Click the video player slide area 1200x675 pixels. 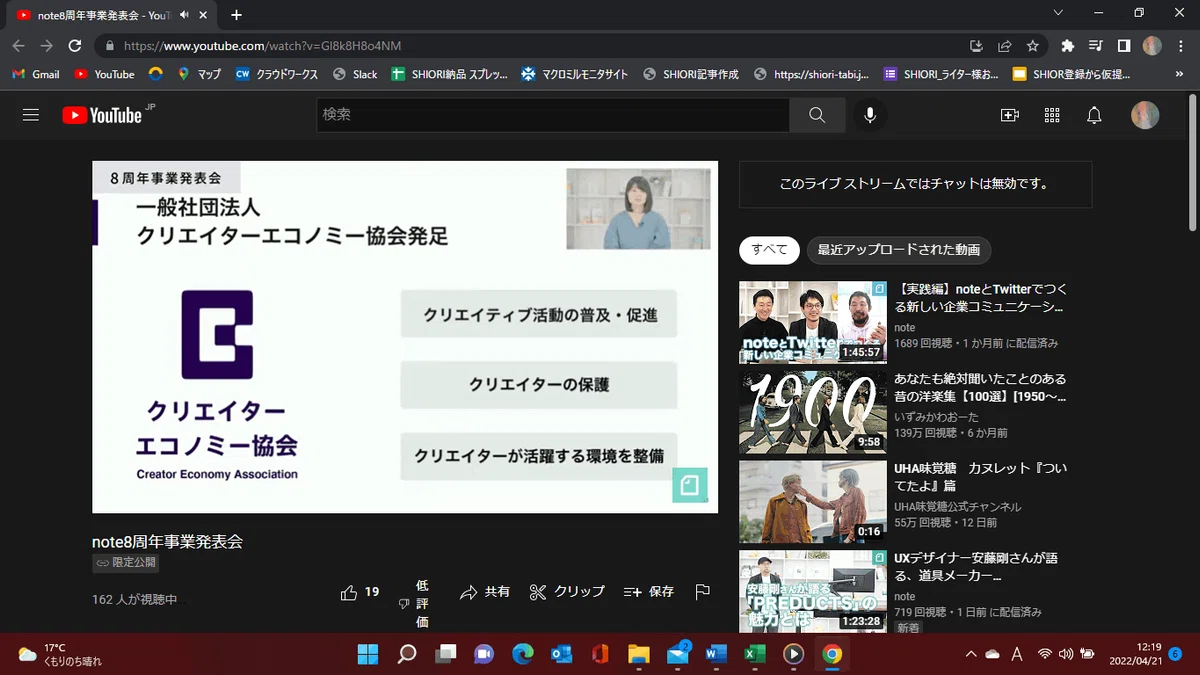click(405, 337)
